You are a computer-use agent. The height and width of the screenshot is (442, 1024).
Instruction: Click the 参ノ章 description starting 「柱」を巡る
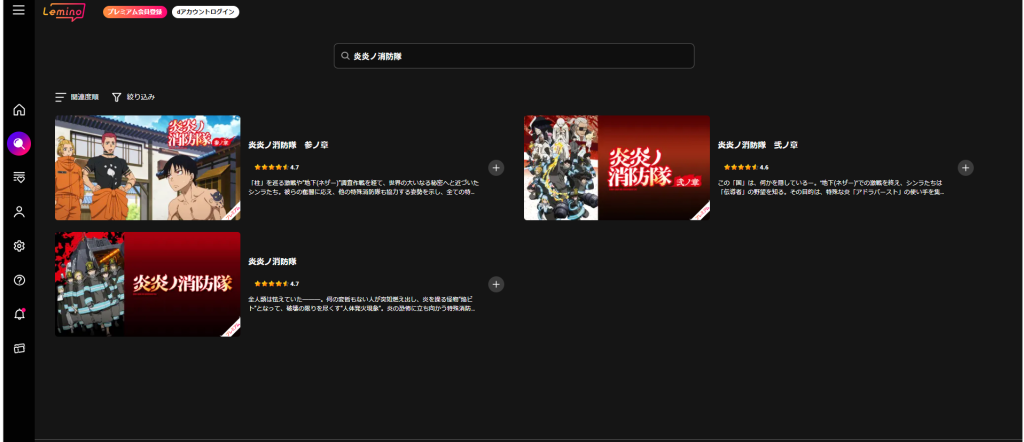pyautogui.click(x=364, y=188)
